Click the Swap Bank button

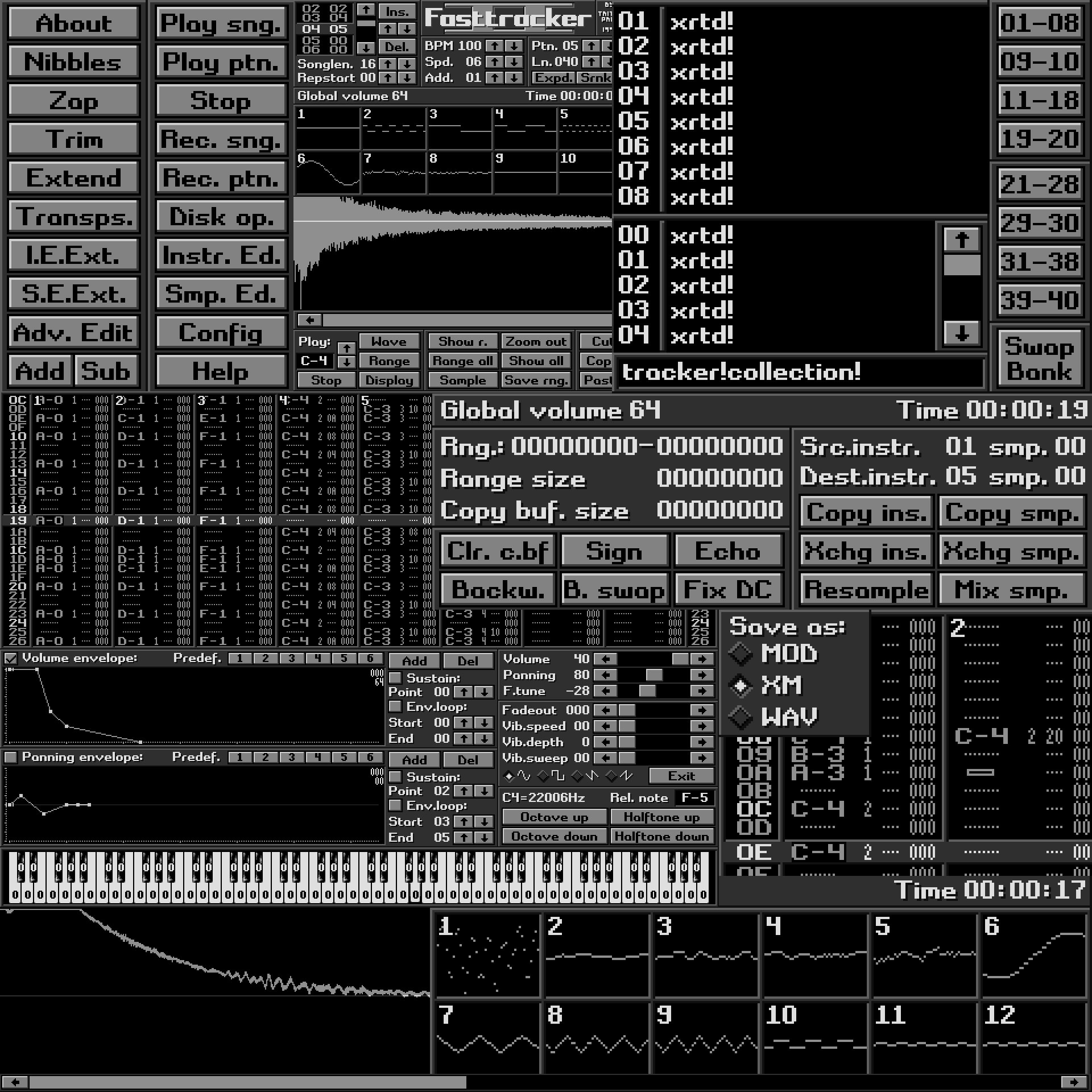coord(1039,358)
